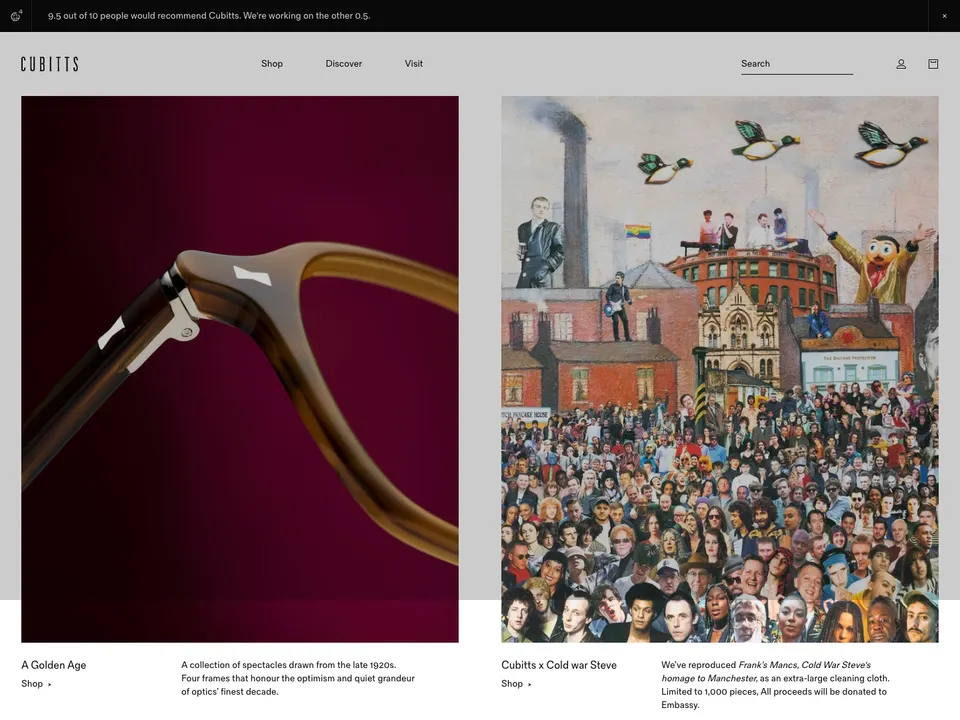
Task: Open the Discover menu
Action: tap(343, 64)
